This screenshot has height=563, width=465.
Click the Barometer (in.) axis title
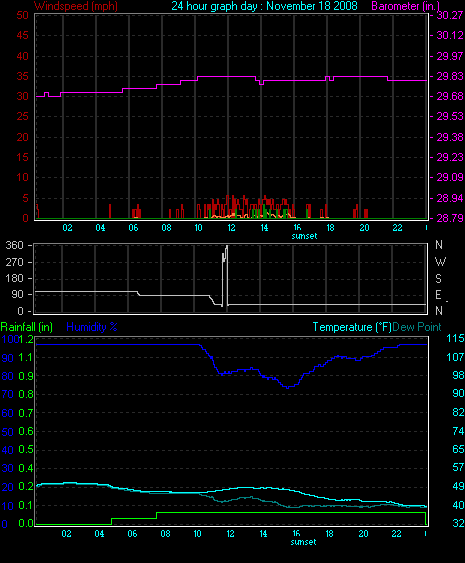pyautogui.click(x=405, y=6)
